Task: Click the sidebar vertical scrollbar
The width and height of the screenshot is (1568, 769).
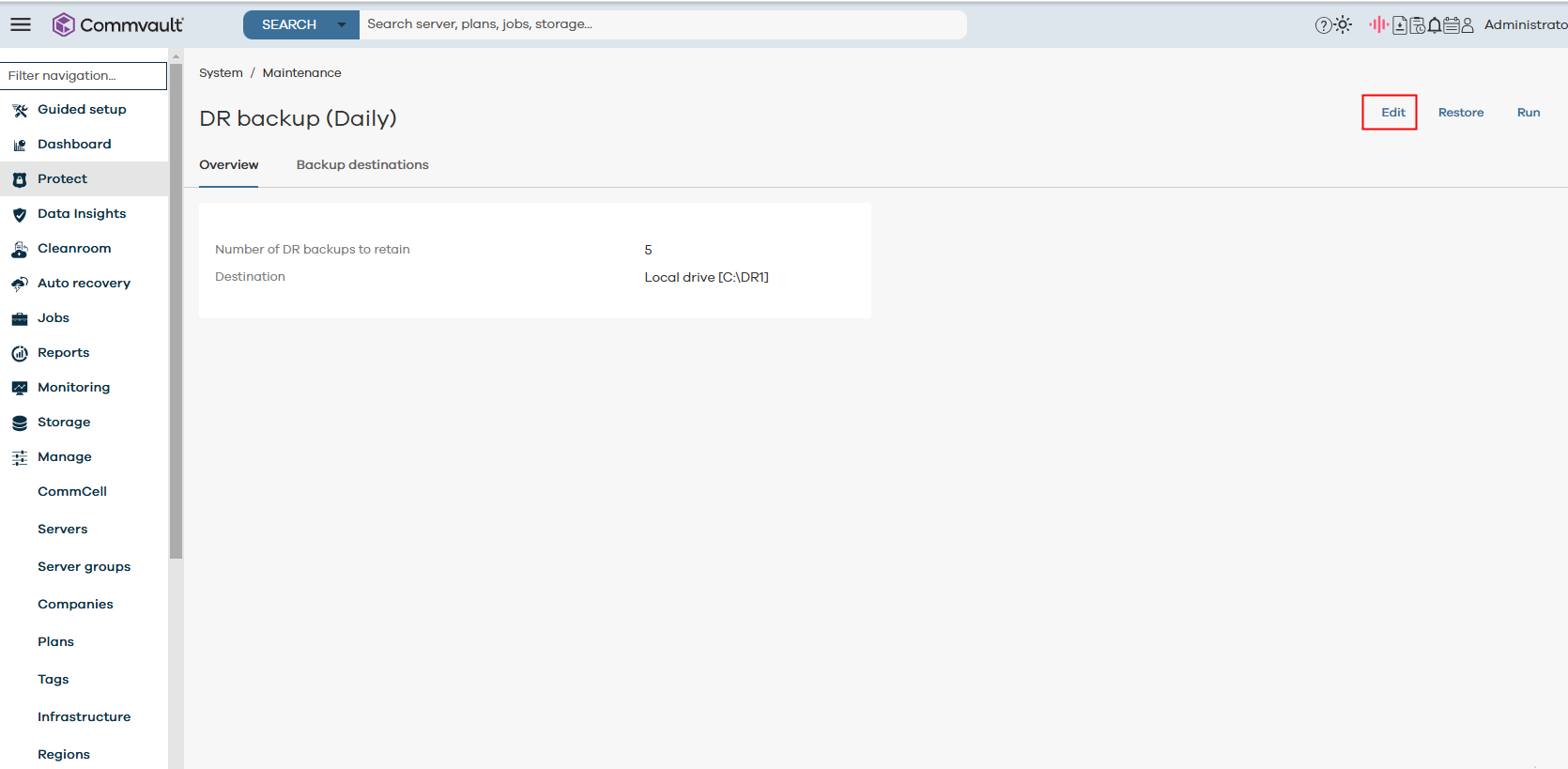Action: pos(176,310)
